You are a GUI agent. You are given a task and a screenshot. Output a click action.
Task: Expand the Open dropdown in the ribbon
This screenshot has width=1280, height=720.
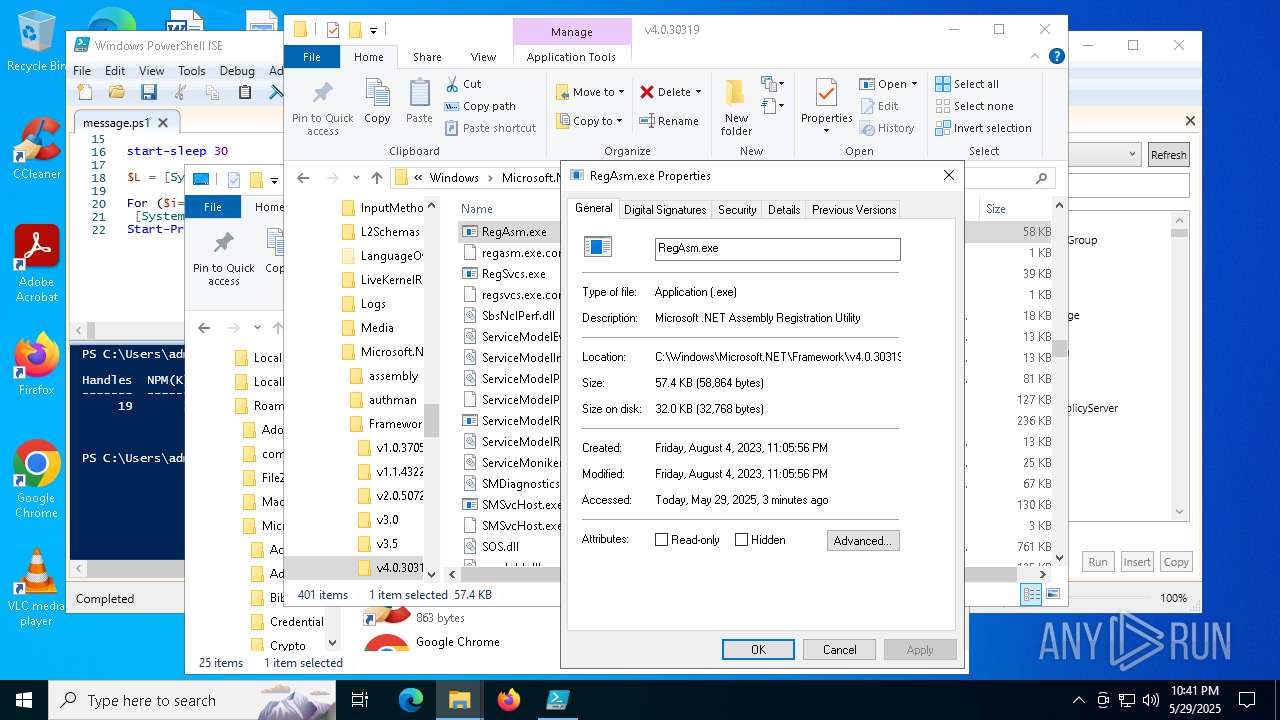[x=915, y=84]
